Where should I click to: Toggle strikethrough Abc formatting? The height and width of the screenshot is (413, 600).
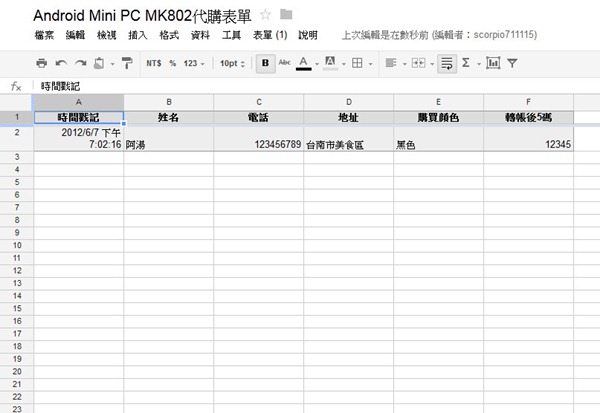coord(284,62)
